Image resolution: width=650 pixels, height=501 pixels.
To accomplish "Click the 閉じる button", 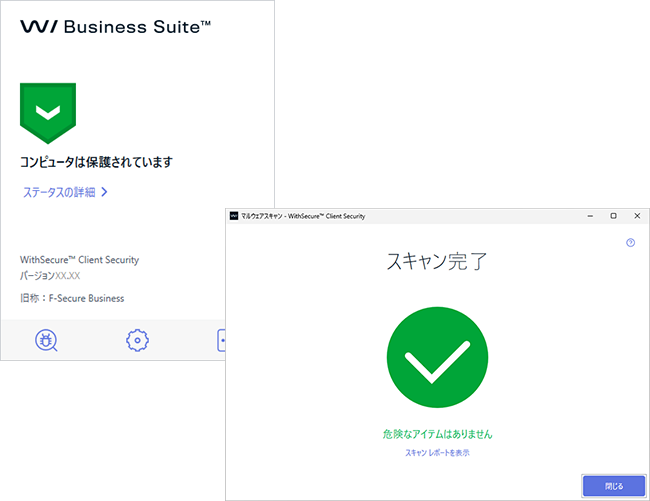I will 614,486.
